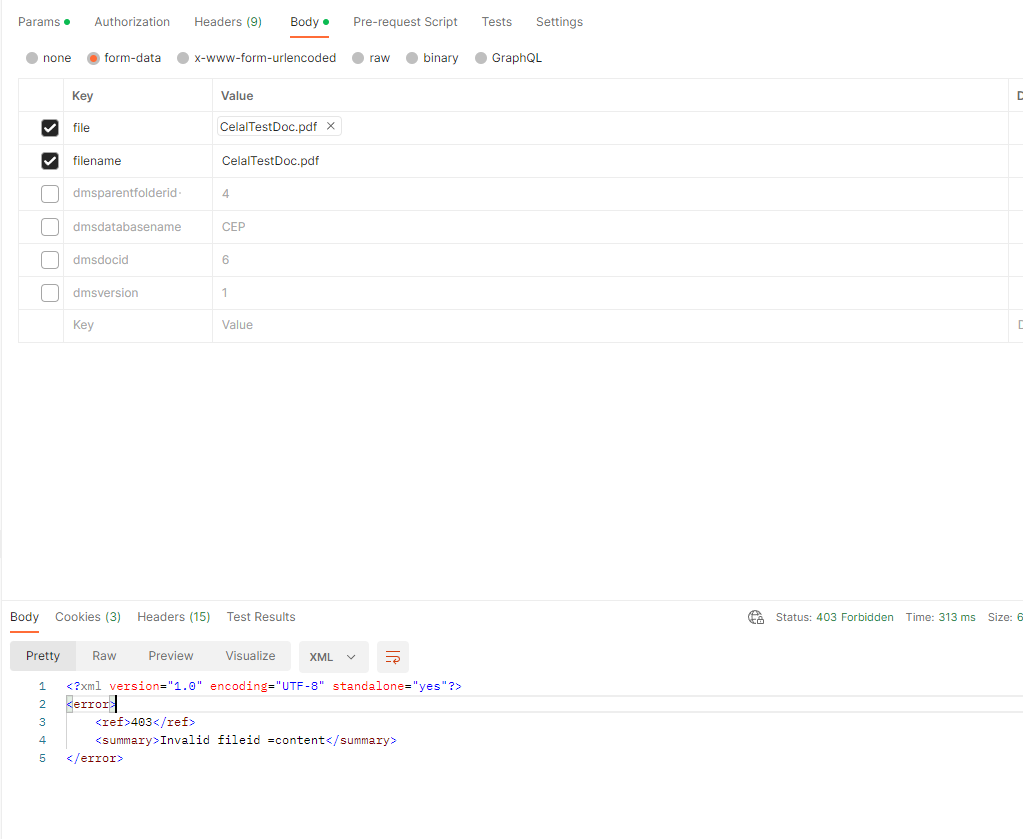This screenshot has width=1023, height=839.
Task: Open response Headers (15) tab
Action: (174, 617)
